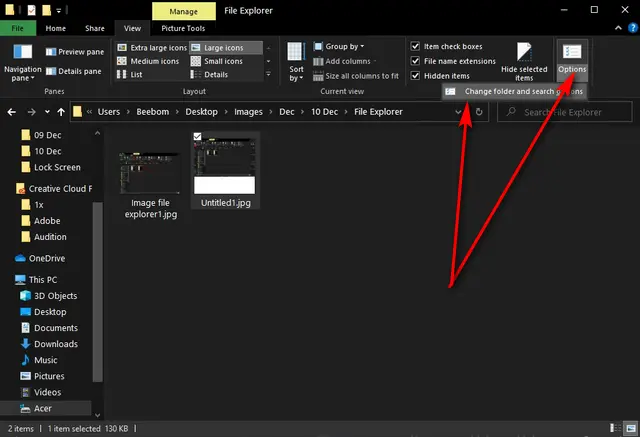640x437 pixels.
Task: Switch to the Home tab
Action: (x=56, y=28)
